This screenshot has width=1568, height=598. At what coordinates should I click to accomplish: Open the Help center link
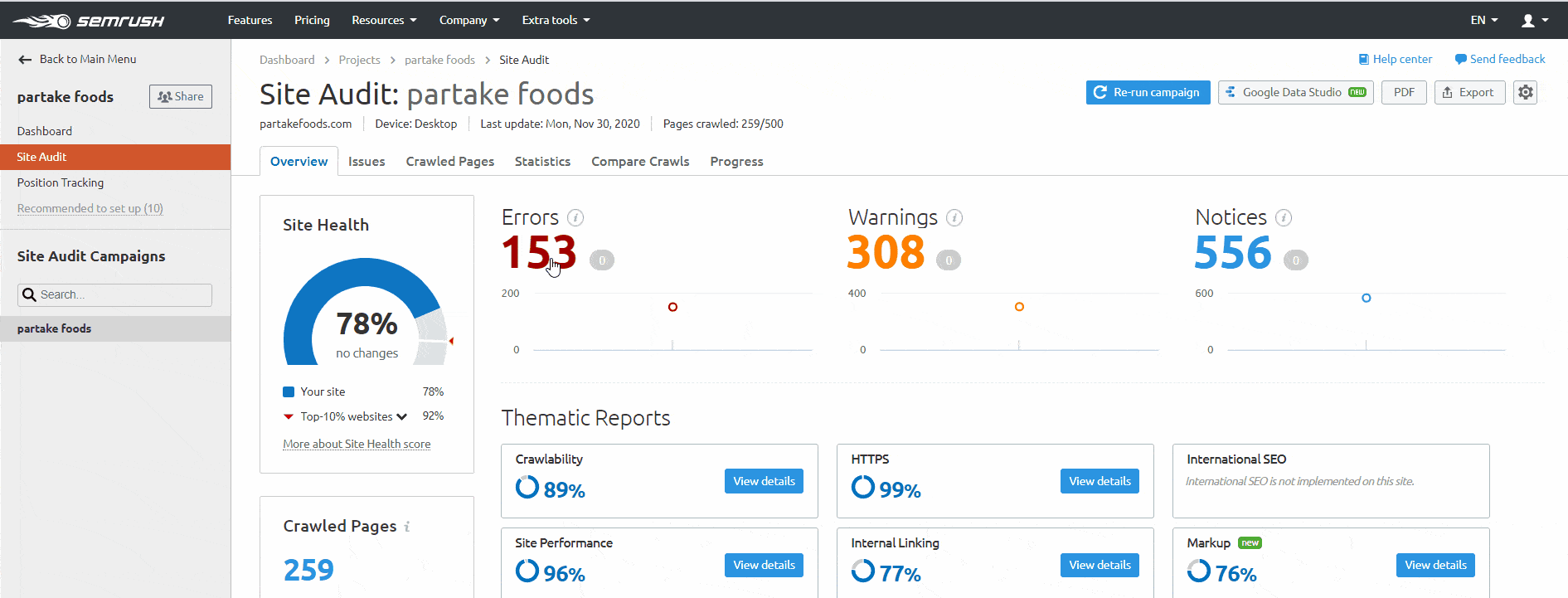1396,59
